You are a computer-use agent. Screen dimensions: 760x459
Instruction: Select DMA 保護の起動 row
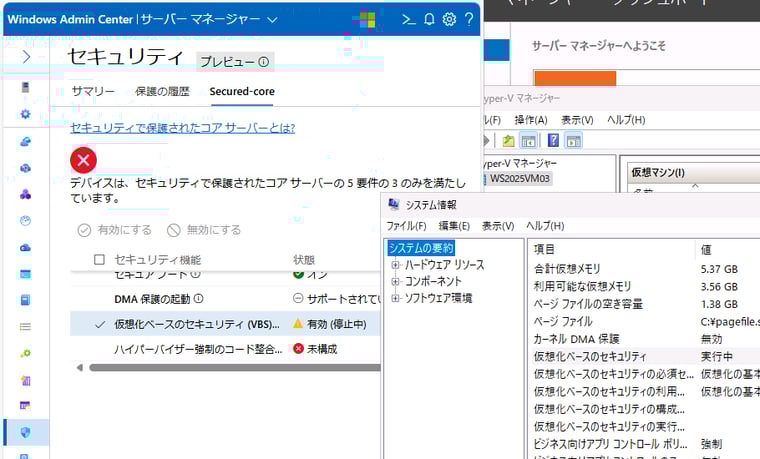coord(225,299)
